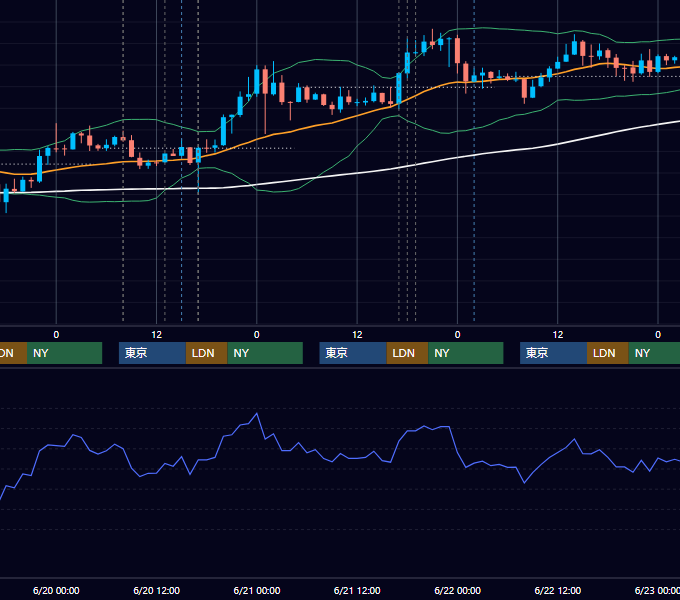Viewport: 680px width, 600px height.
Task: Click hour label 12 above 6/21 12:00
Action: (357, 335)
